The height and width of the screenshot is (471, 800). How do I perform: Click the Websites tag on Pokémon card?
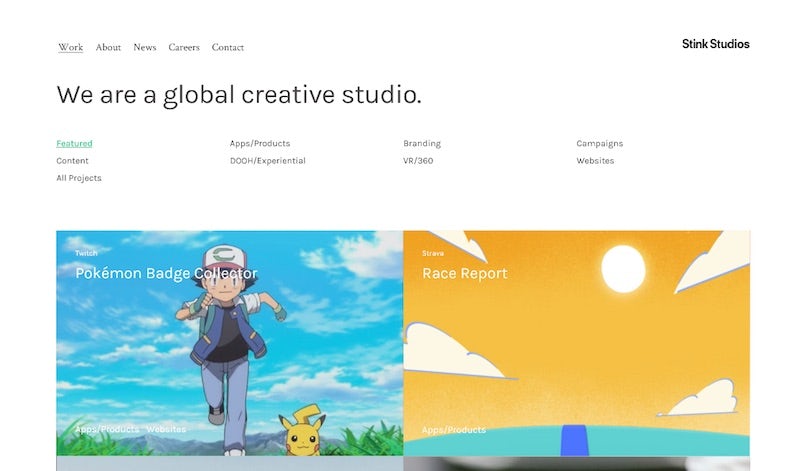(166, 430)
